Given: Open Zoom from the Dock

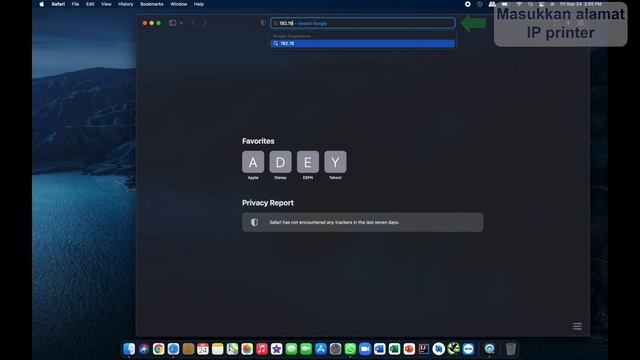Looking at the screenshot, I should click(365, 349).
